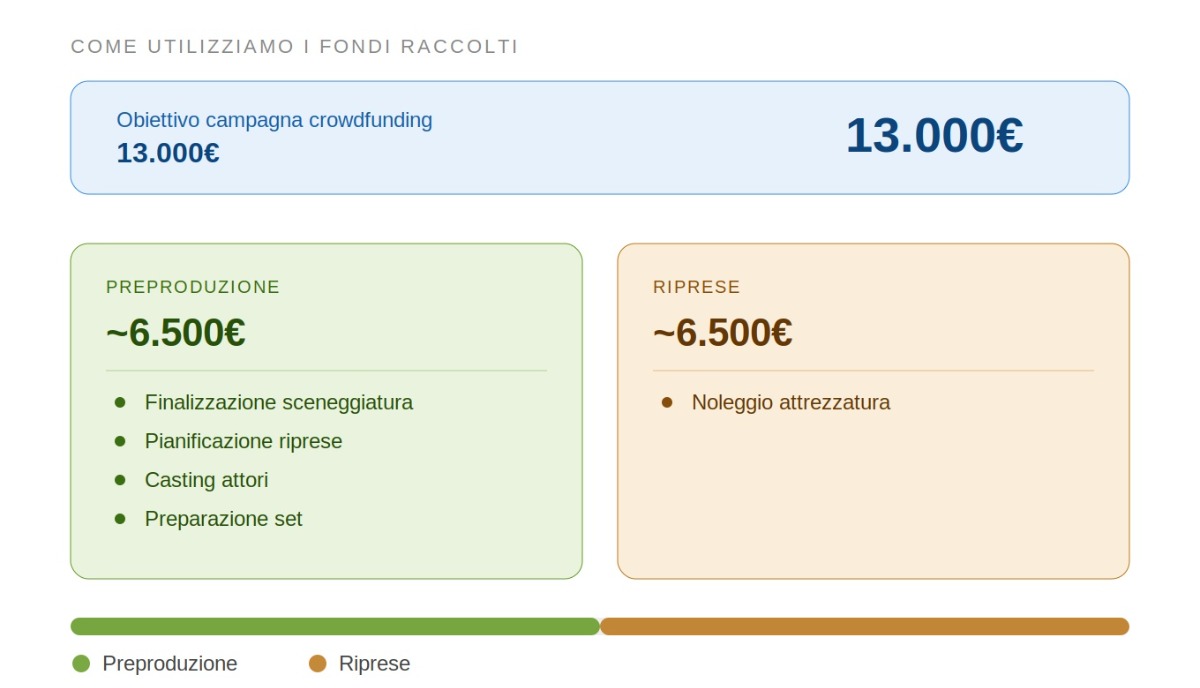Click the PREPRODUZIONE card heading
Image resolution: width=1200 pixels, height=688 pixels.
click(x=193, y=287)
